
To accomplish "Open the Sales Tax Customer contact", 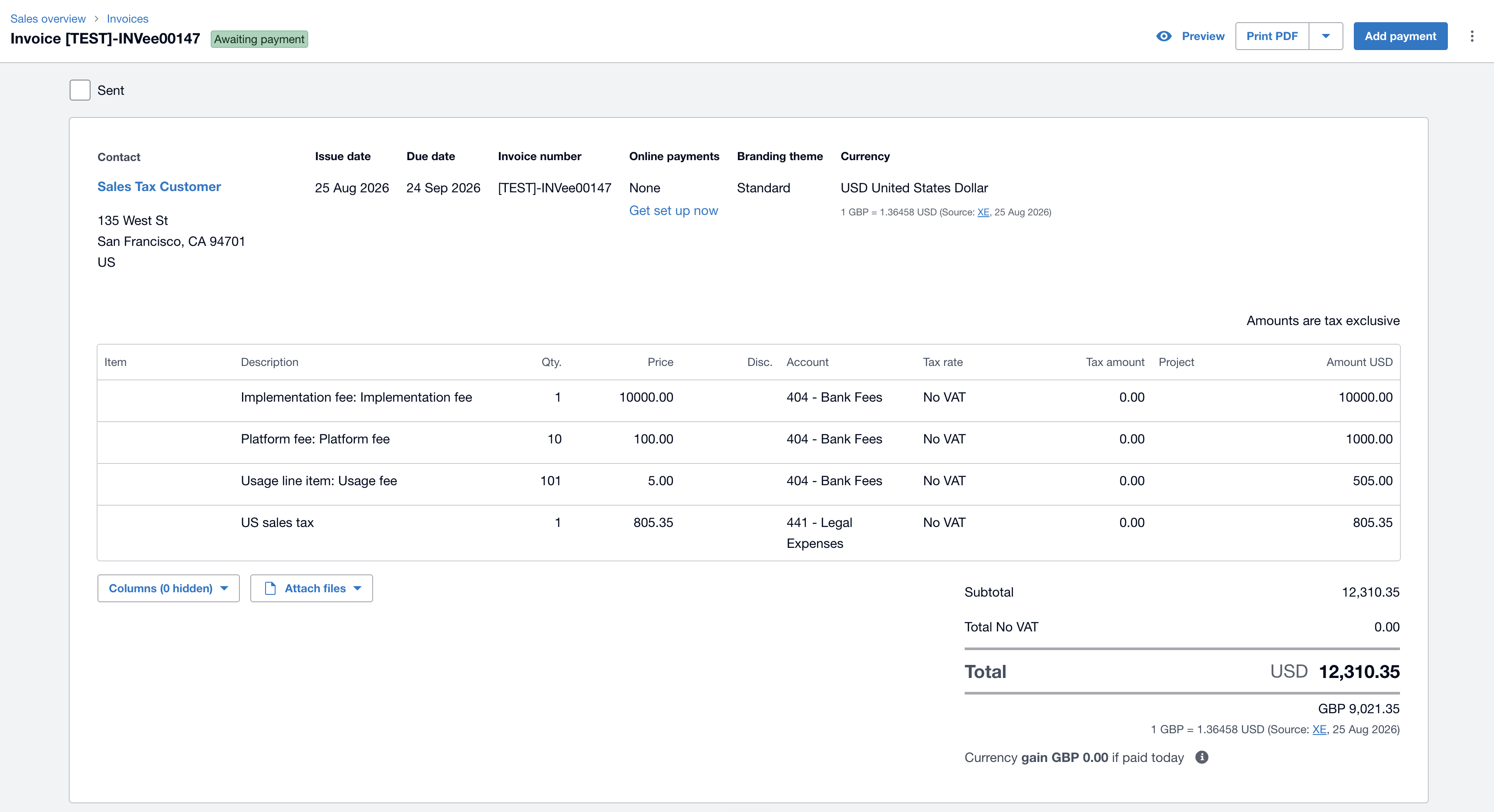I will pyautogui.click(x=159, y=187).
